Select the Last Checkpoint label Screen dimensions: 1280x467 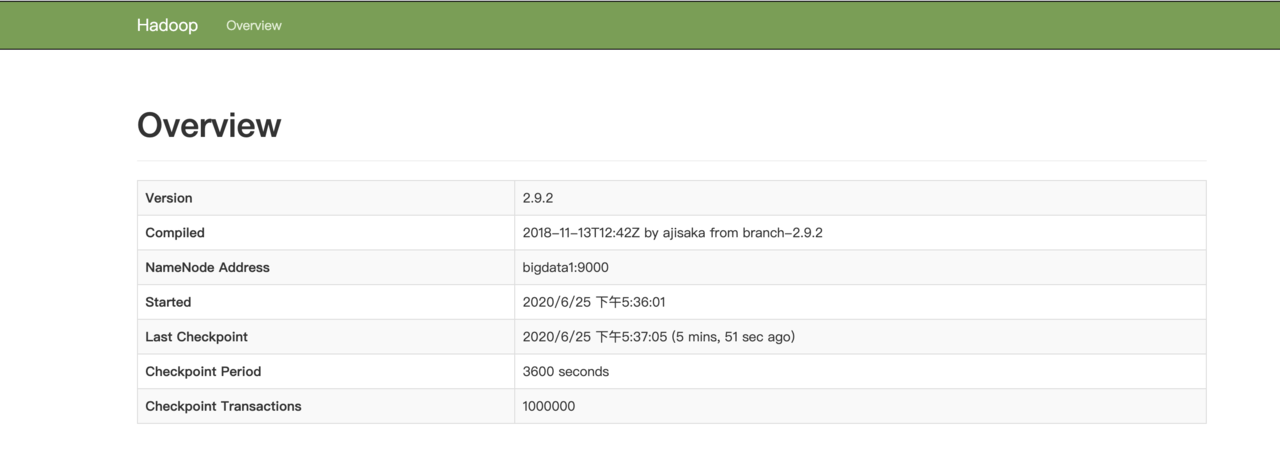click(196, 337)
